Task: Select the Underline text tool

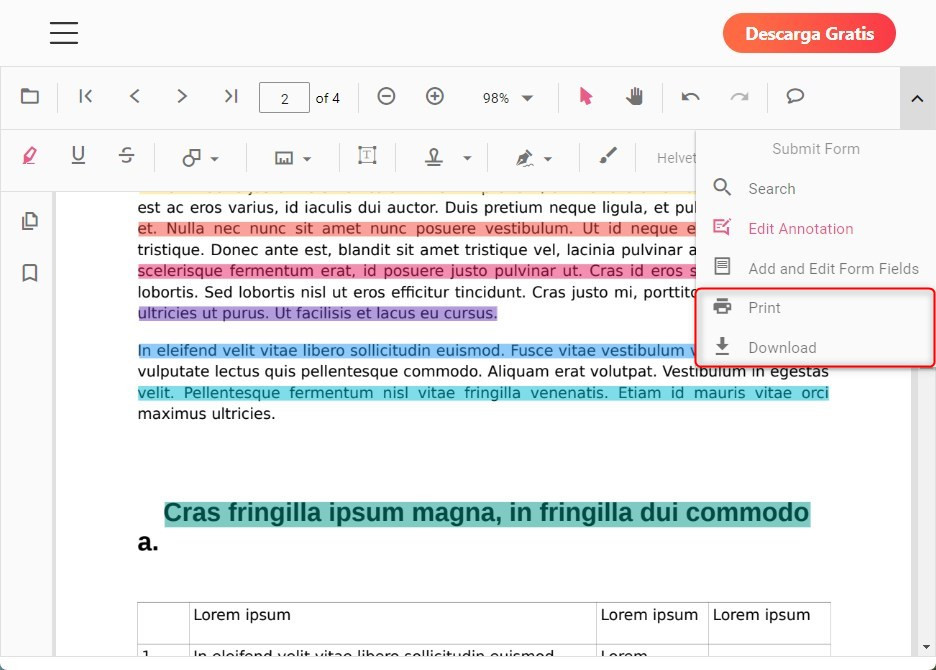Action: 78,156
